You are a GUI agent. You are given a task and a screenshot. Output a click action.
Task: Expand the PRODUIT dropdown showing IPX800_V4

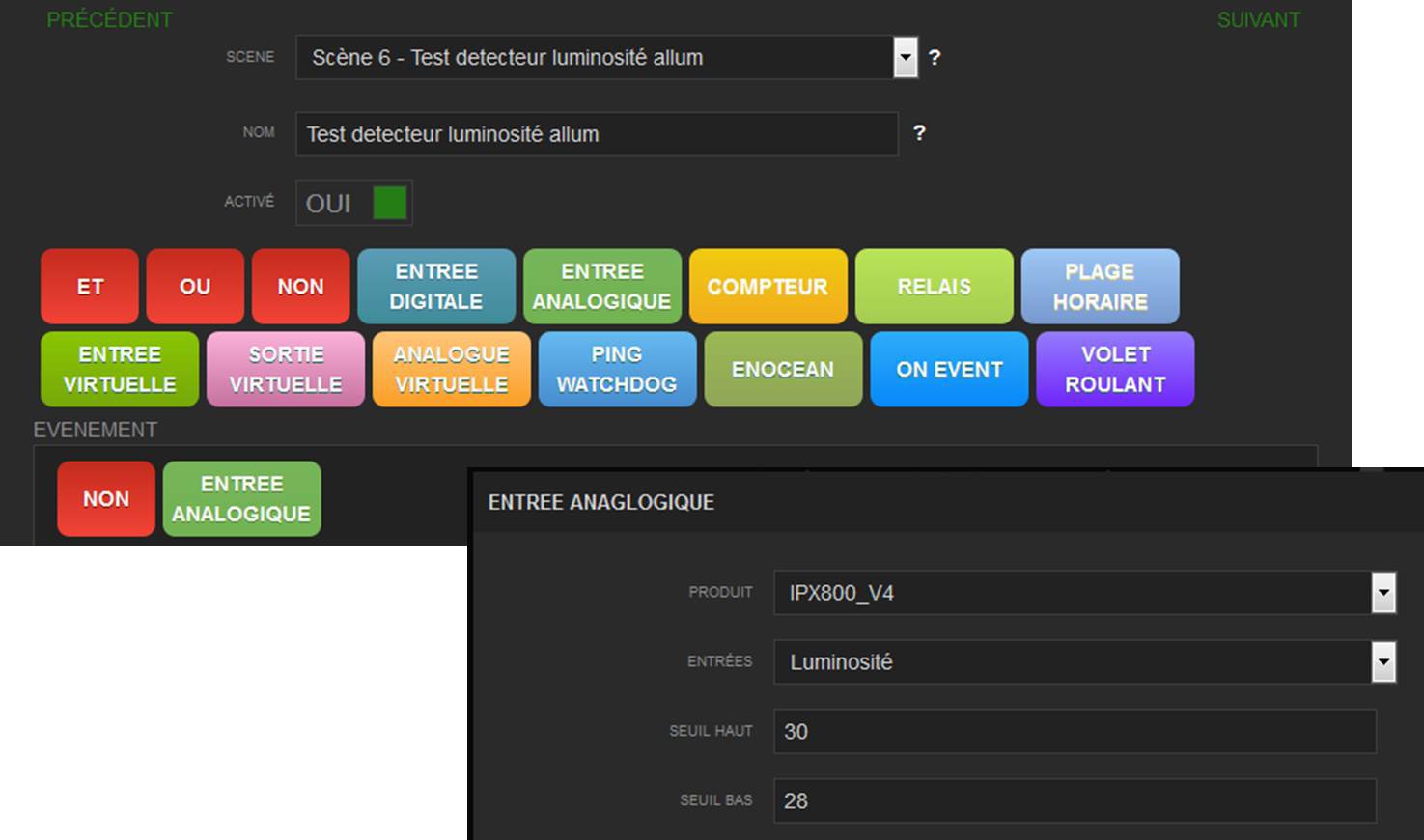pyautogui.click(x=1383, y=593)
